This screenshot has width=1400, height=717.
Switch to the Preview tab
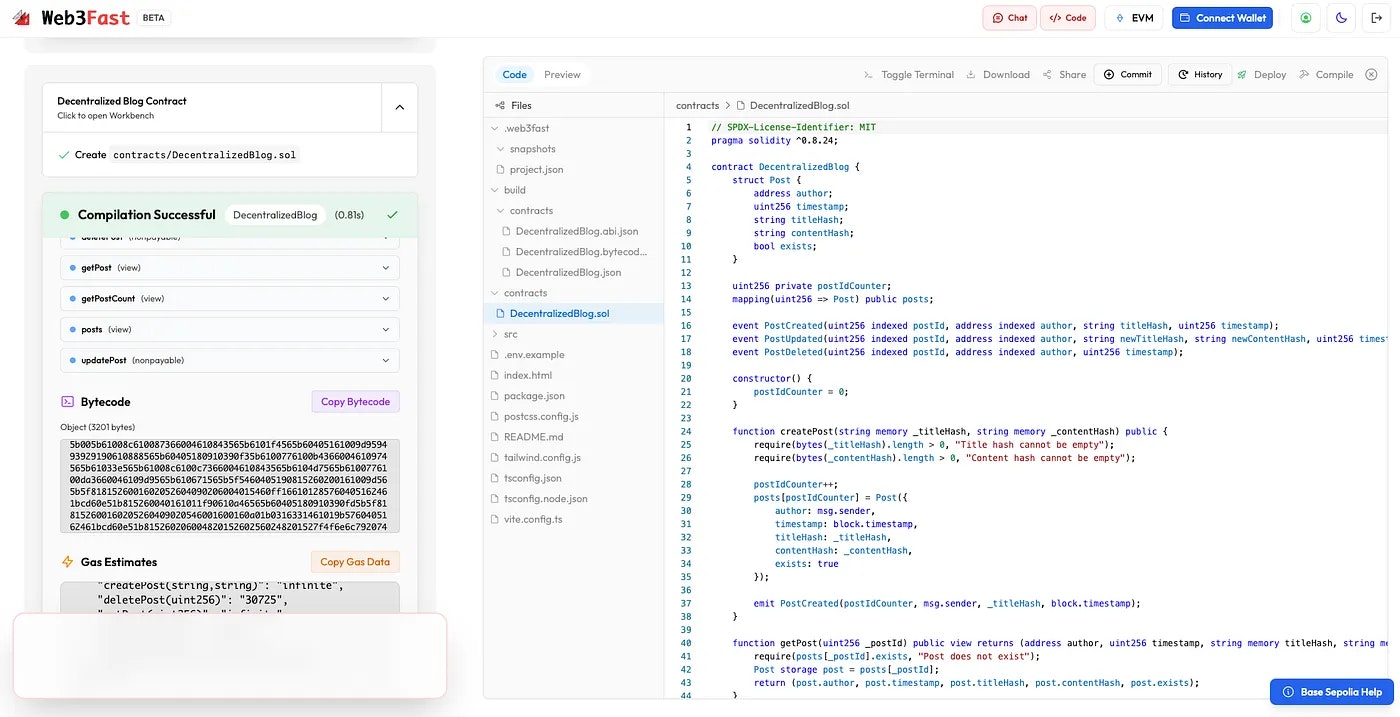562,74
